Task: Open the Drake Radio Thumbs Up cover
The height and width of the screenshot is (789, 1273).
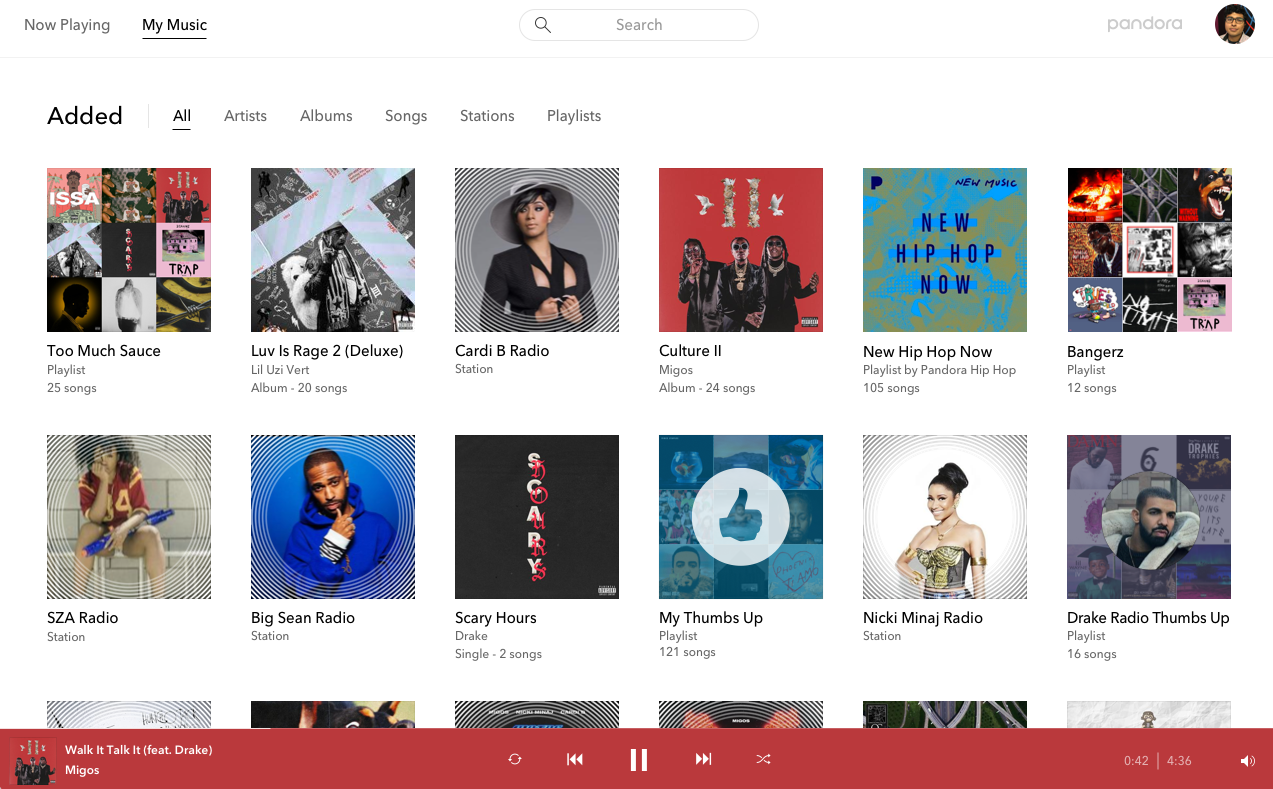Action: point(1149,517)
